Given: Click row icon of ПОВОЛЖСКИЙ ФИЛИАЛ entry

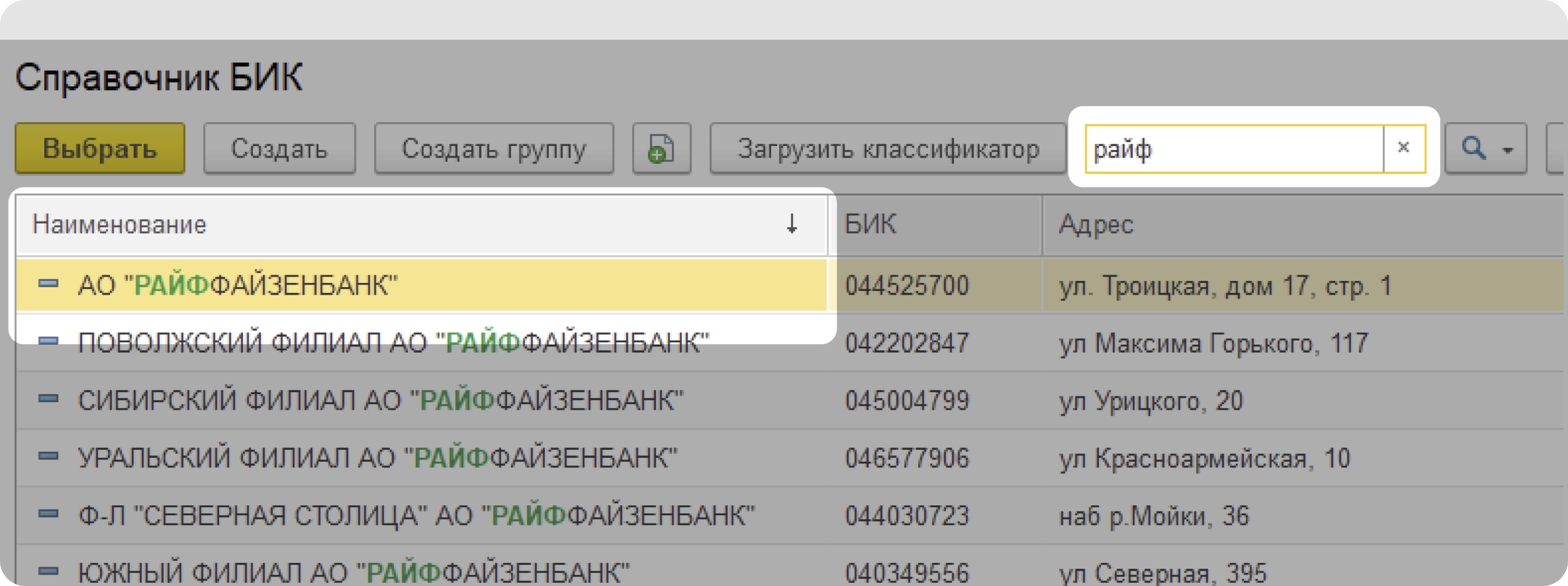Looking at the screenshot, I should click(48, 341).
